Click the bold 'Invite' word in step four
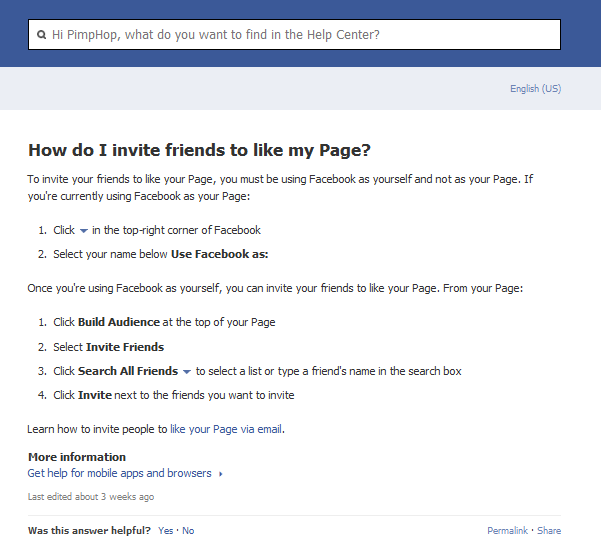 pos(95,395)
